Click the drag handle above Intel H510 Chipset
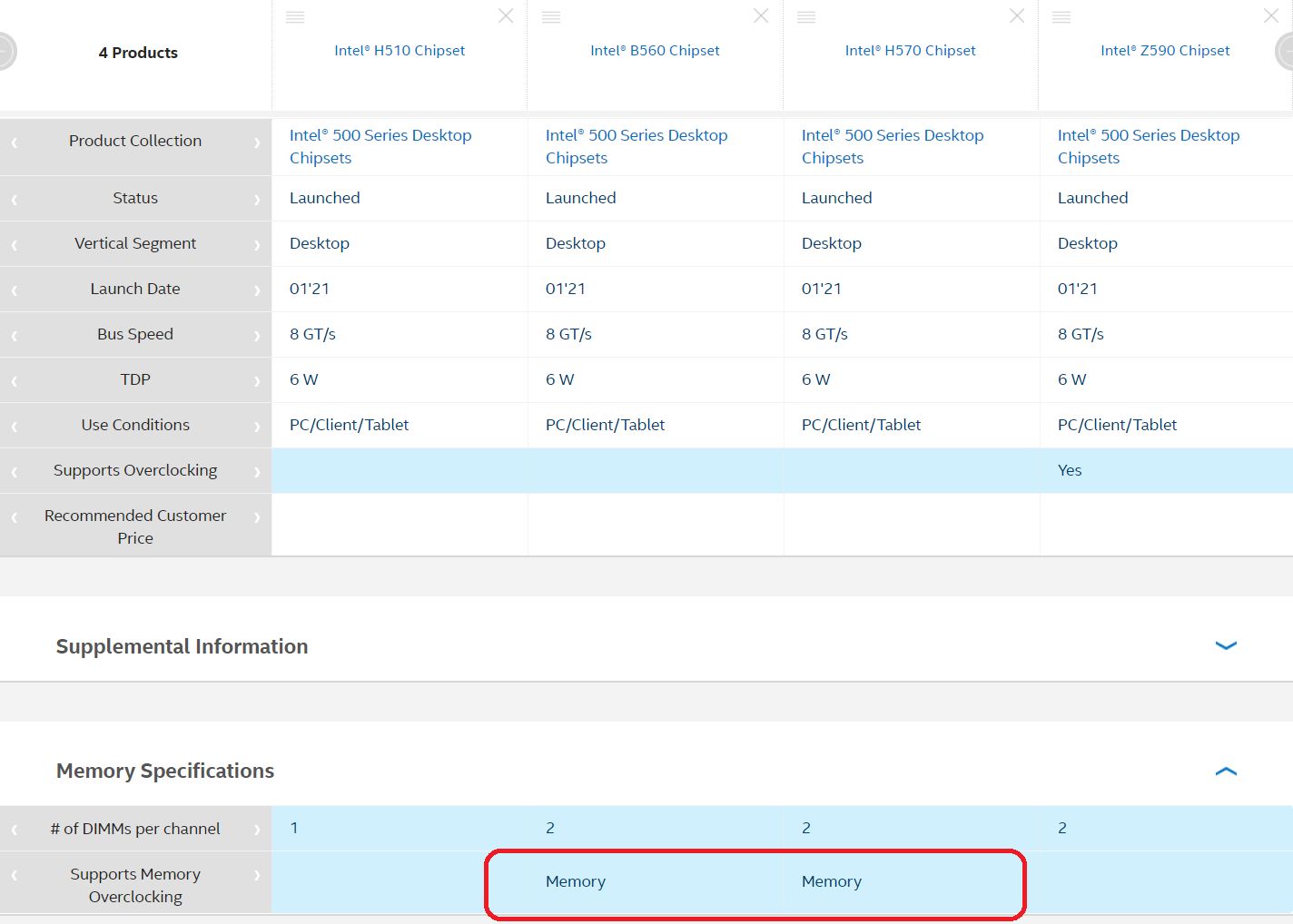 pos(295,17)
